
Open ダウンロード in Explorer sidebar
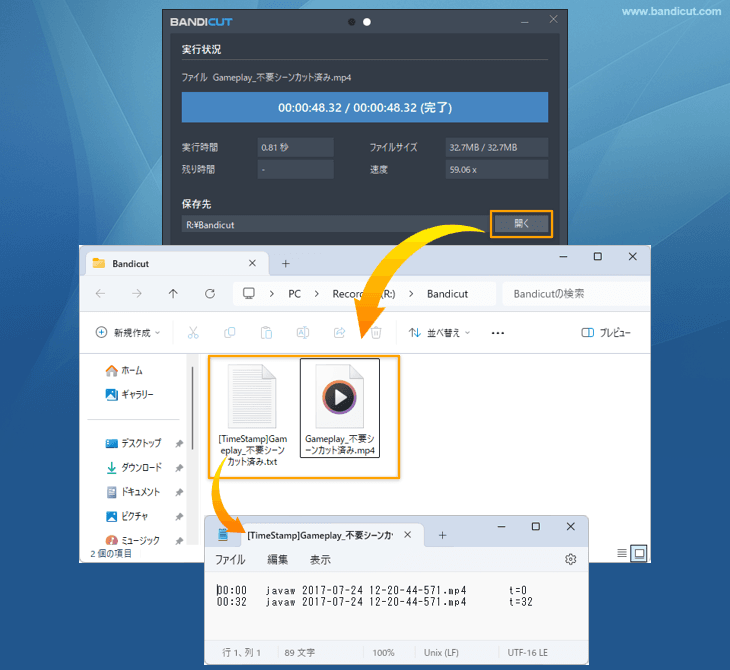click(x=134, y=467)
